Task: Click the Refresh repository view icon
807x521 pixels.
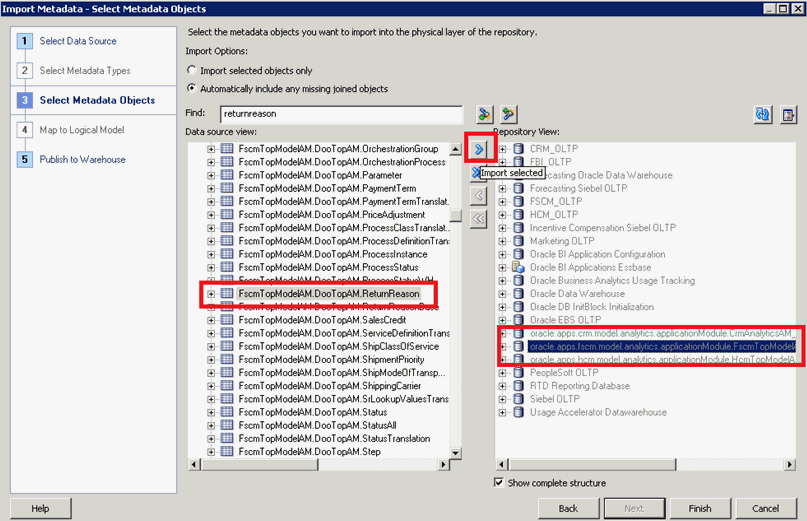Action: point(763,114)
